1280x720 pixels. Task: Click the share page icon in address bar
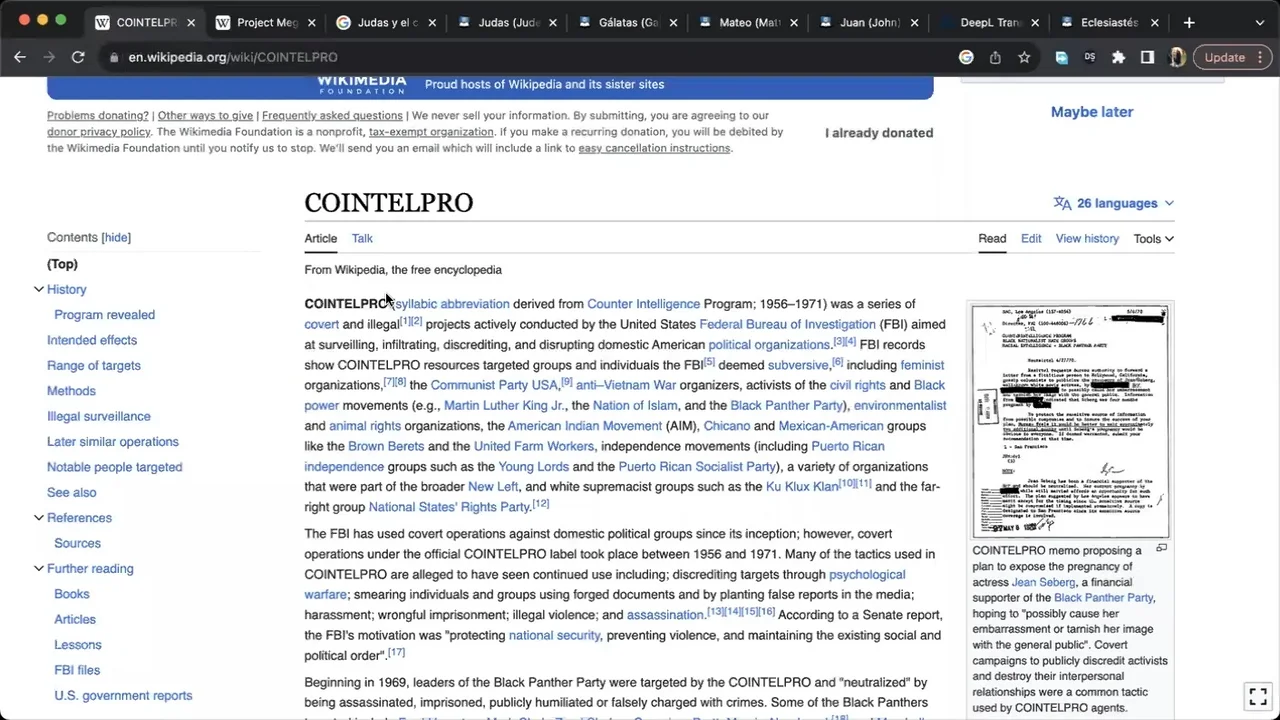995,57
